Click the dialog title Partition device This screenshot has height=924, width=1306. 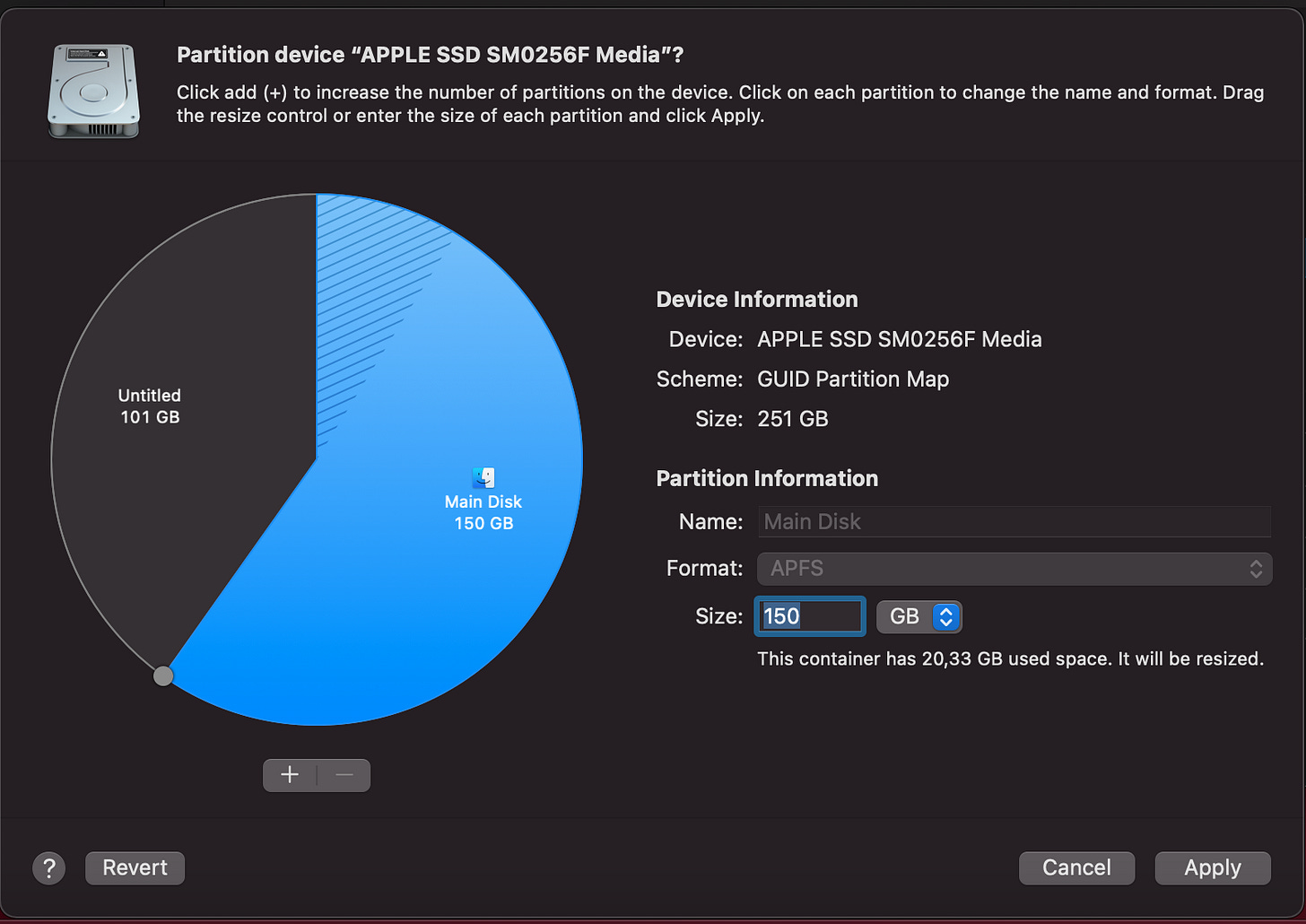point(430,55)
